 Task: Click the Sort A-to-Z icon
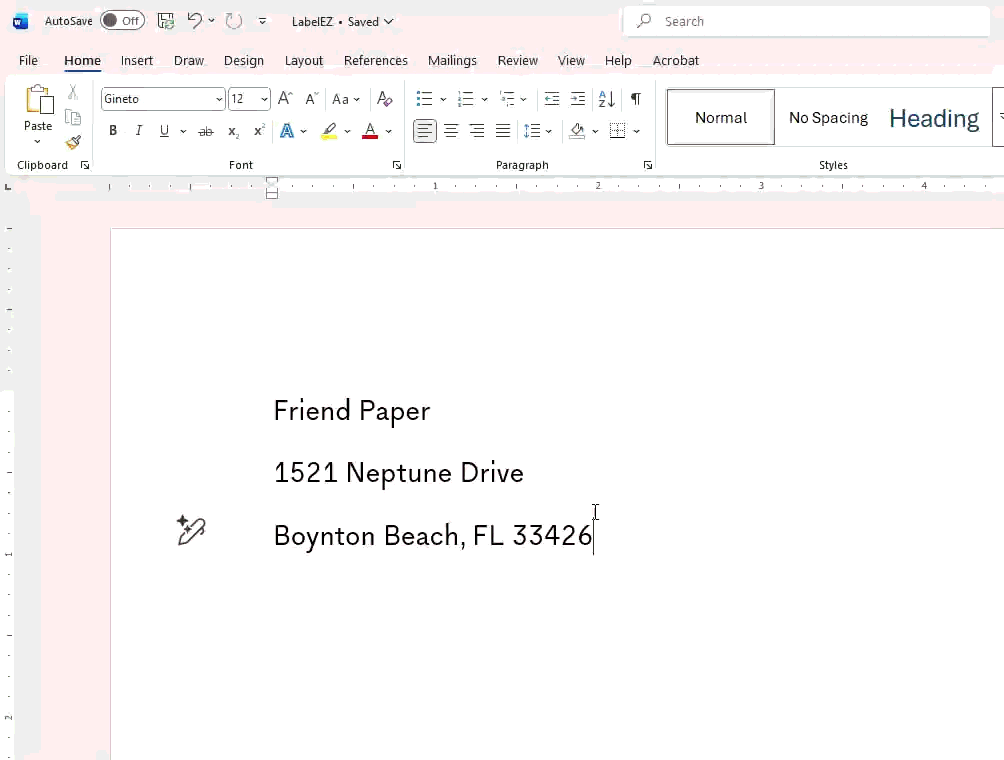(606, 99)
